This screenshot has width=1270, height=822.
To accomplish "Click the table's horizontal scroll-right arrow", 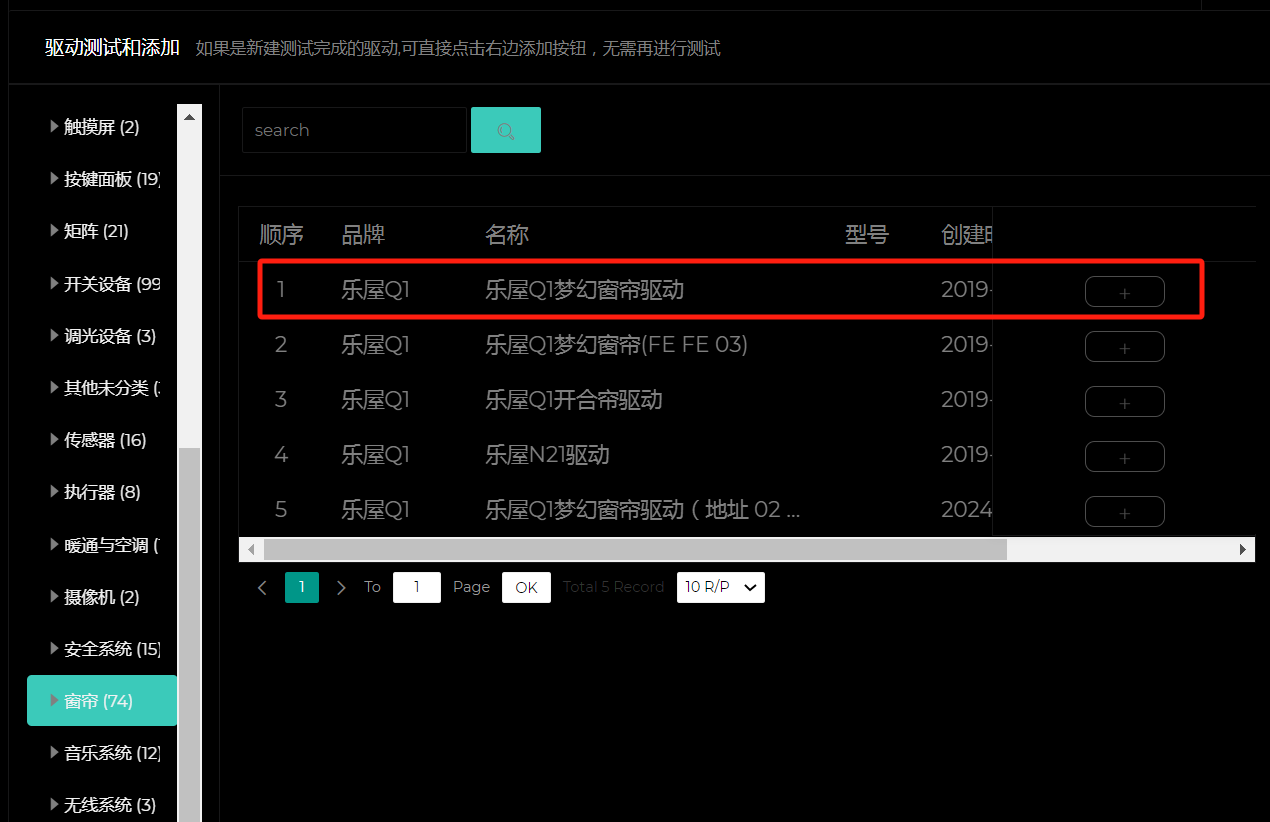I will coord(1243,550).
